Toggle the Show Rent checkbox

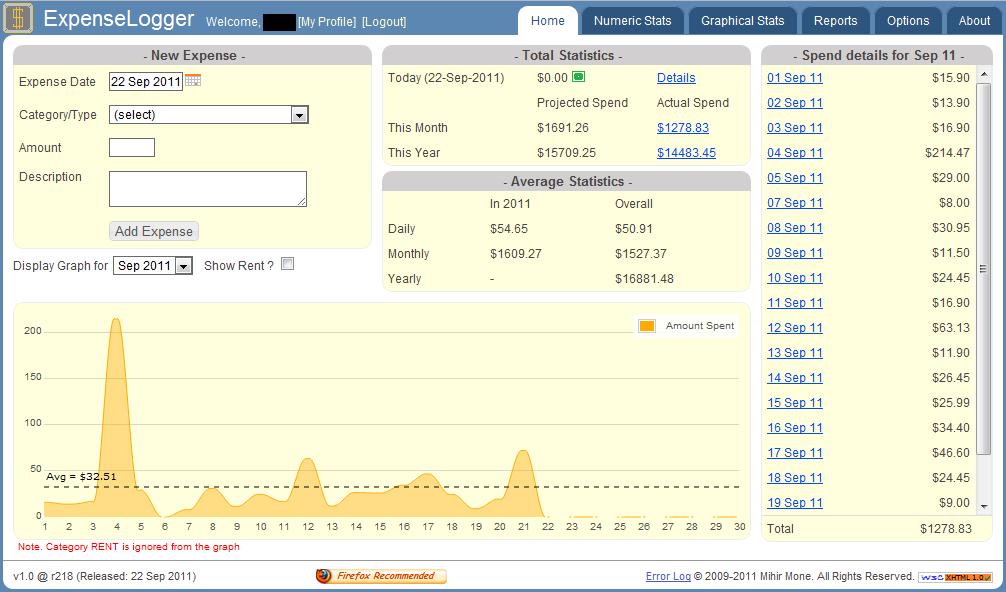(x=288, y=265)
